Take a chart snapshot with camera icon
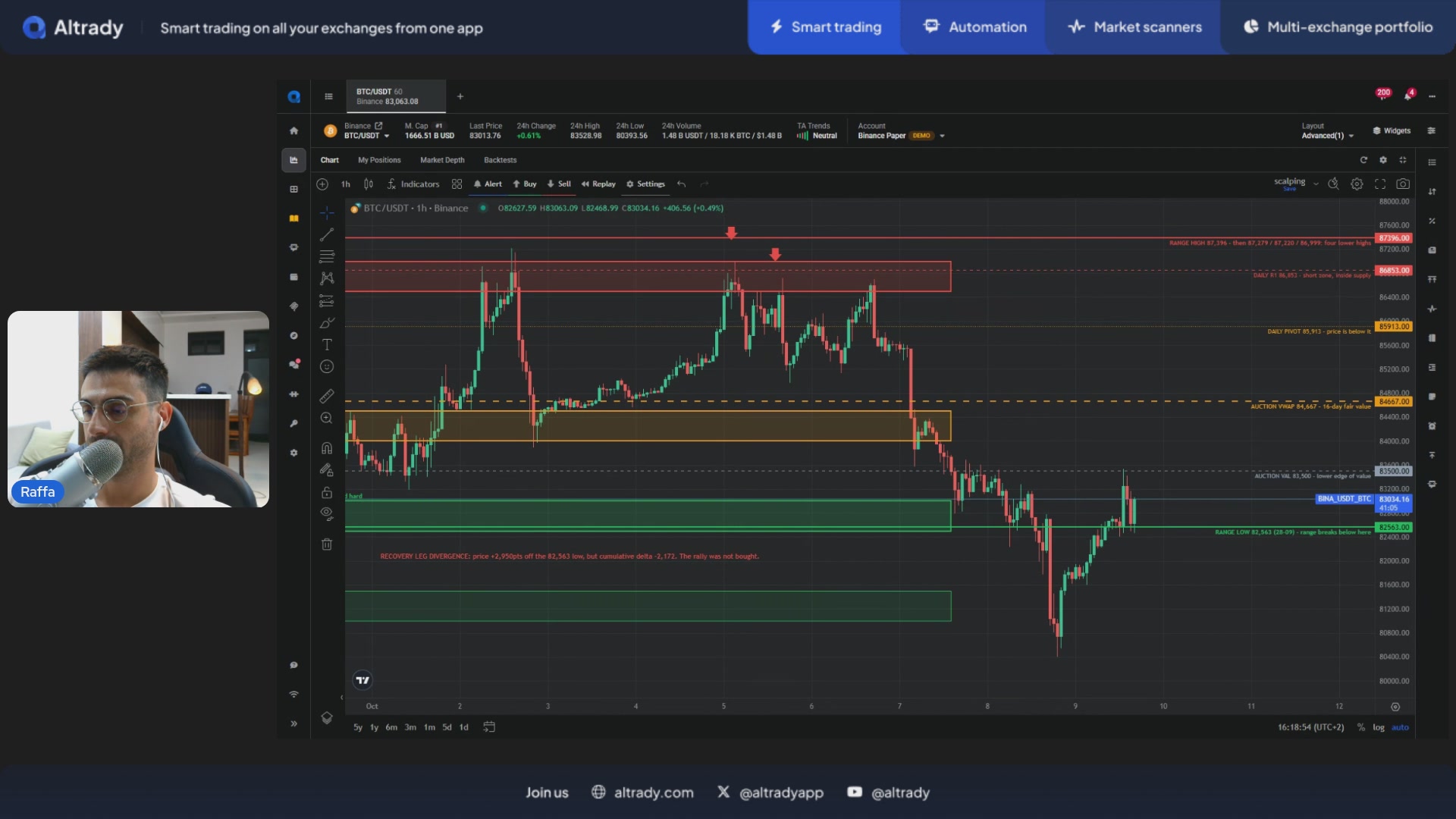 [1403, 184]
